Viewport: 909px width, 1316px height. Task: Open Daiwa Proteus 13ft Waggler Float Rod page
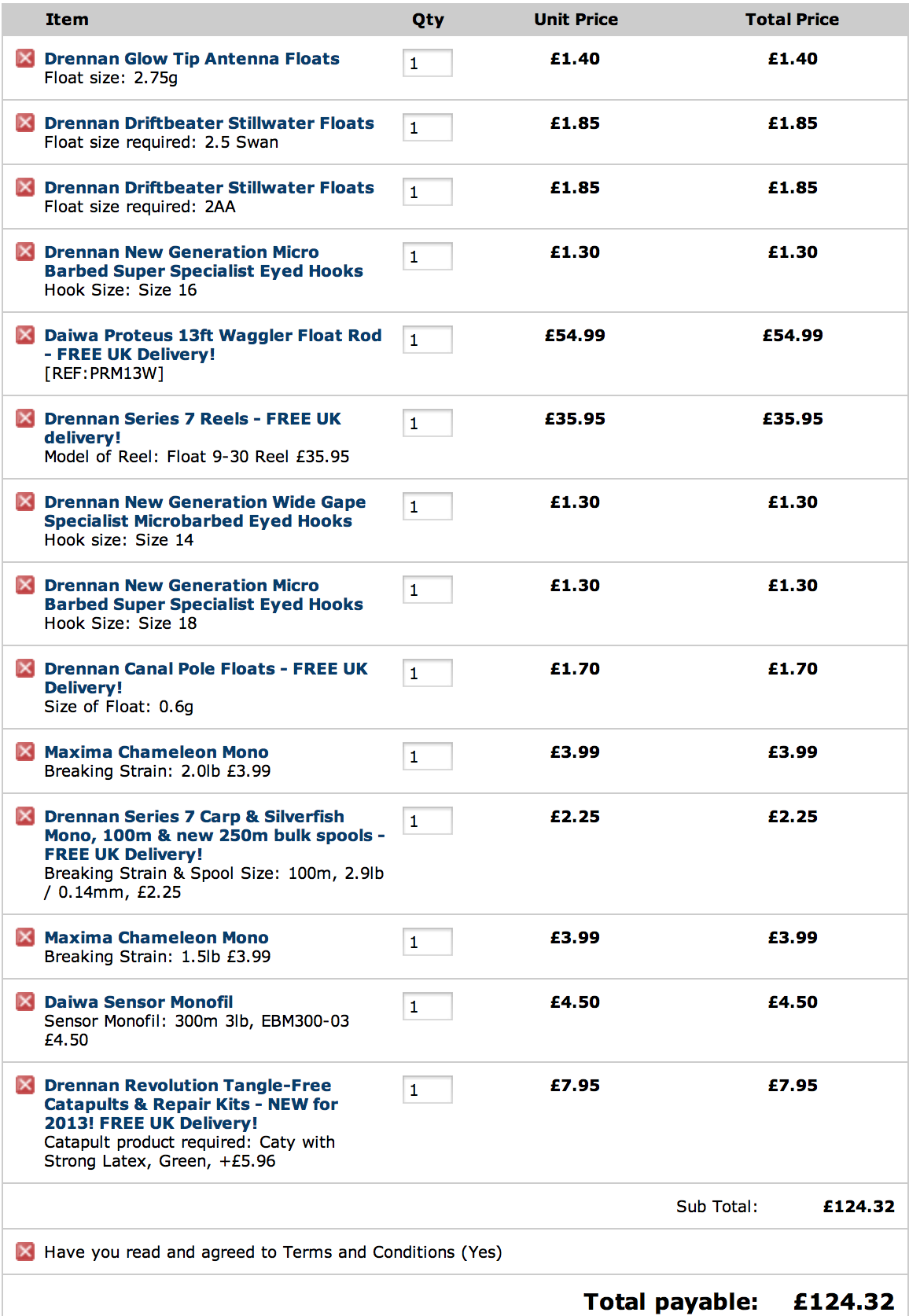[x=213, y=344]
